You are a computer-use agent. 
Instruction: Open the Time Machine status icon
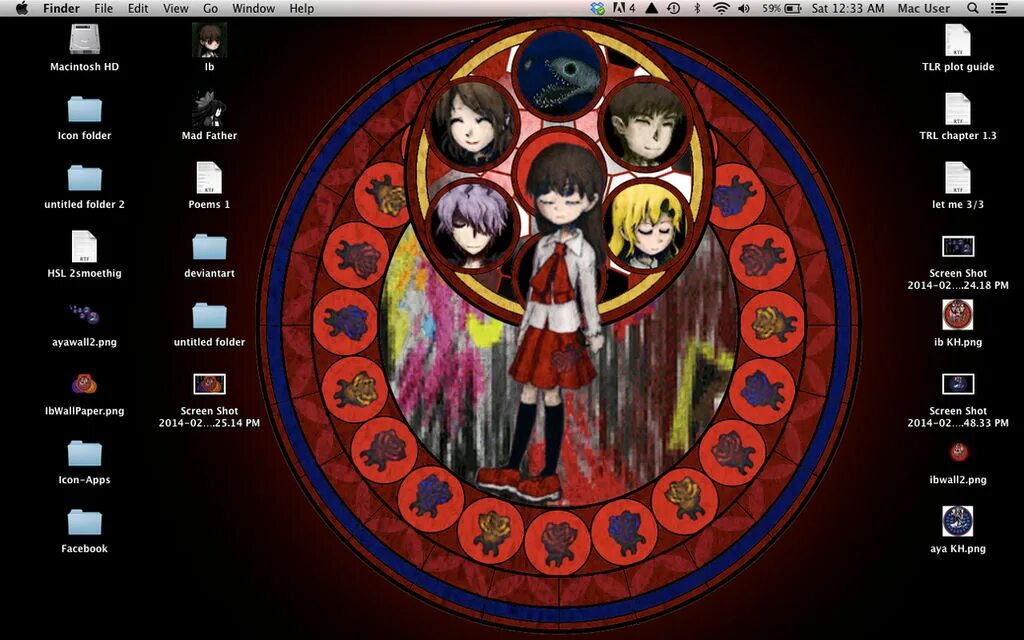point(674,8)
